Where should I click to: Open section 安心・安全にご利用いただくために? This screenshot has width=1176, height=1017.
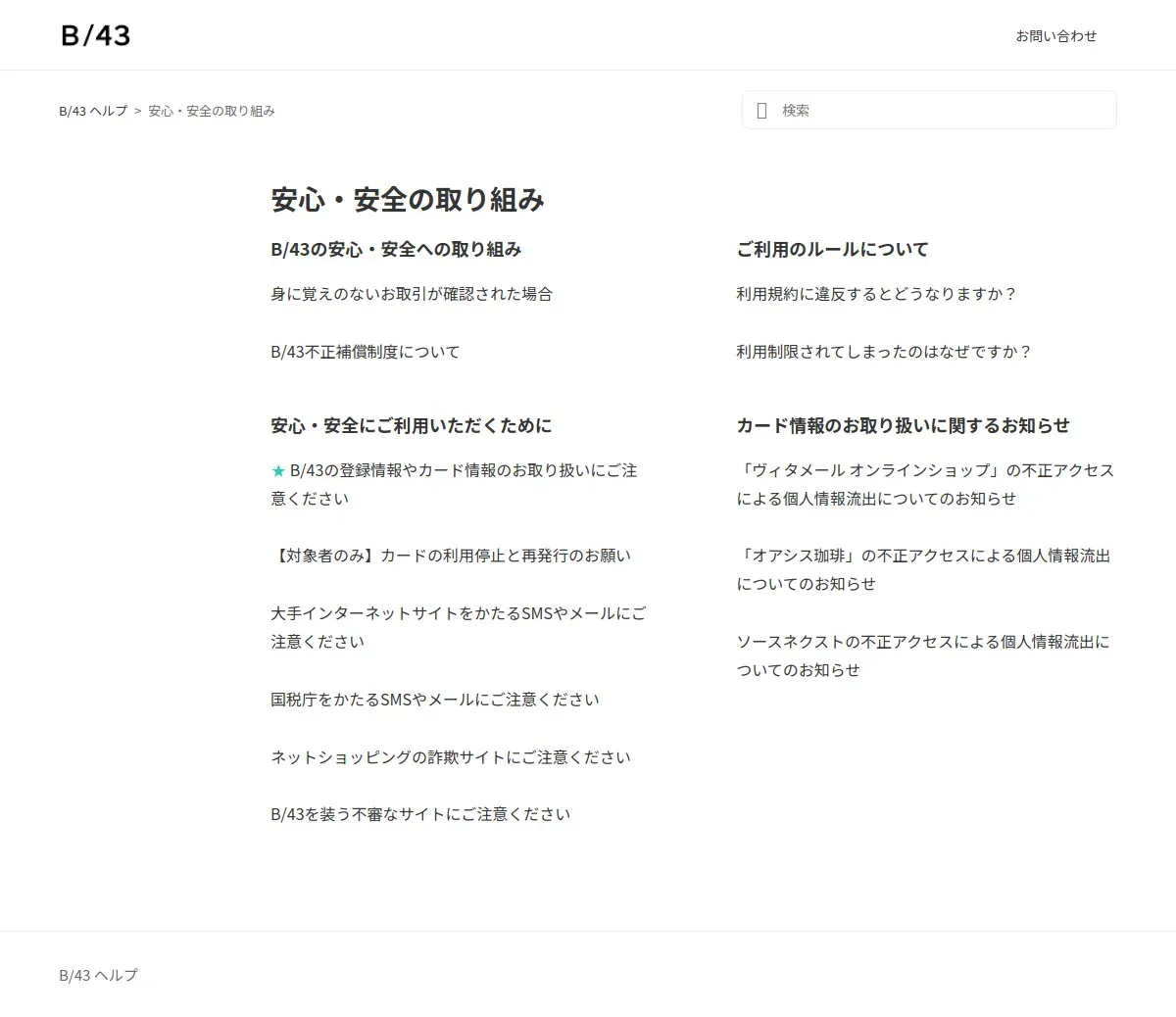tap(412, 426)
